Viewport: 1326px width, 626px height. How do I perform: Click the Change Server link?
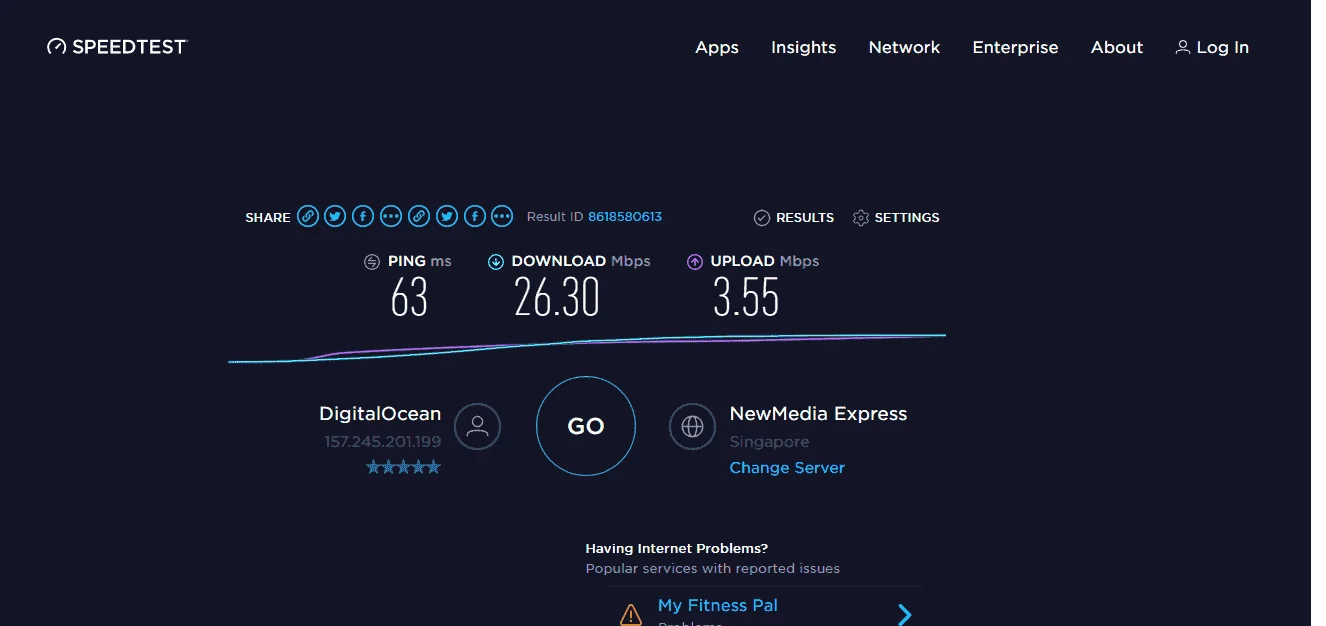[787, 468]
